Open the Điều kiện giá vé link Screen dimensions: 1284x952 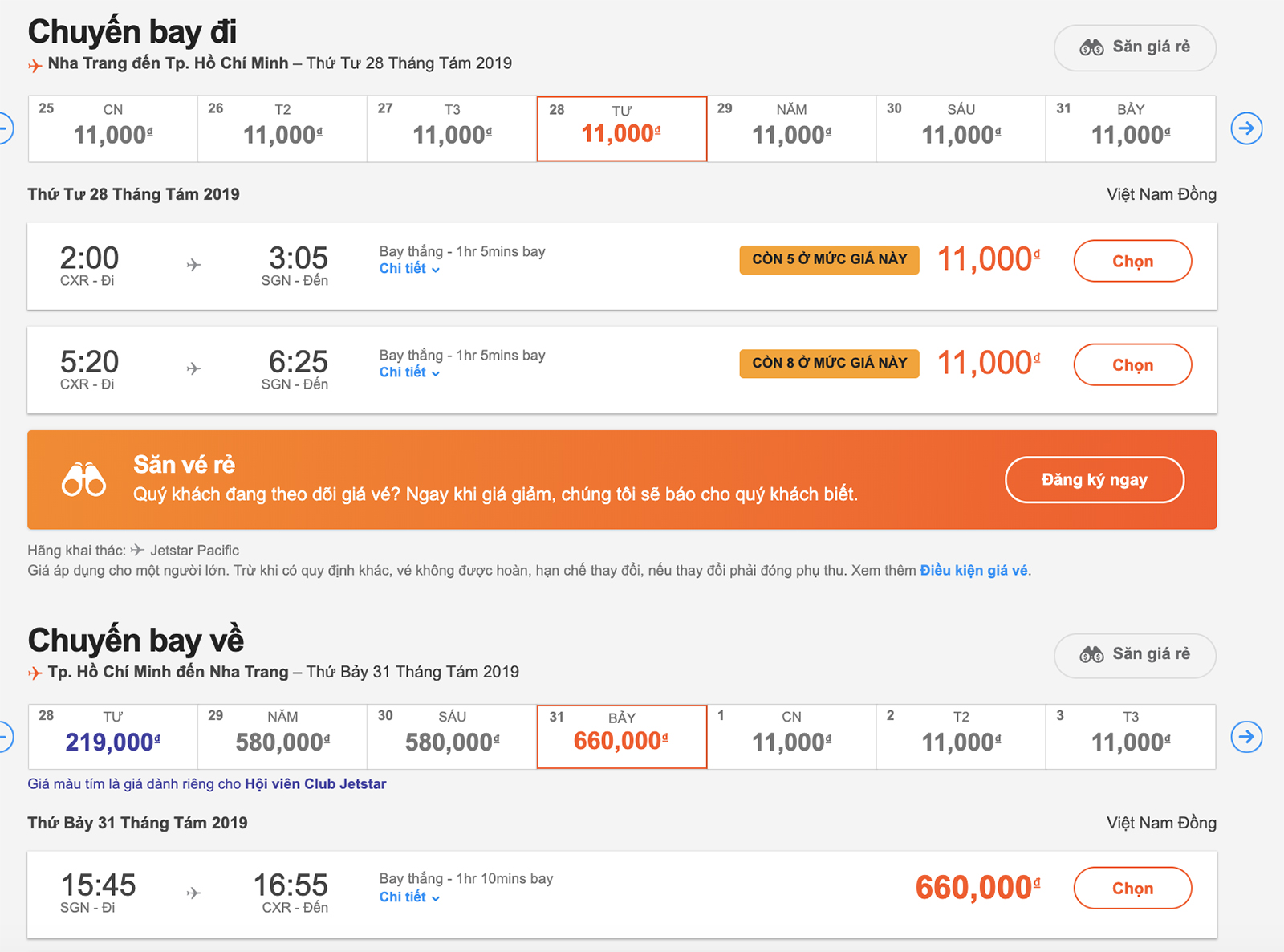coord(973,571)
